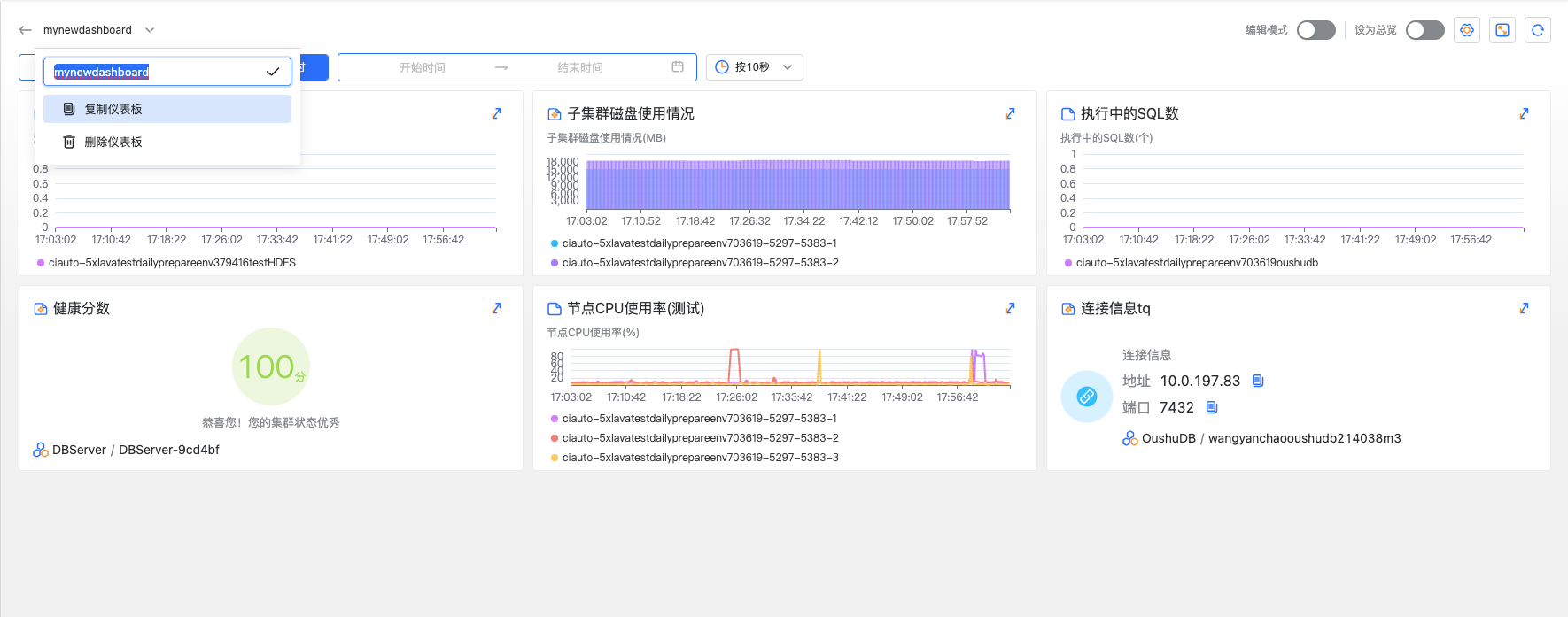Copy the port 7432
The width and height of the screenshot is (1568, 617).
pyautogui.click(x=1212, y=407)
